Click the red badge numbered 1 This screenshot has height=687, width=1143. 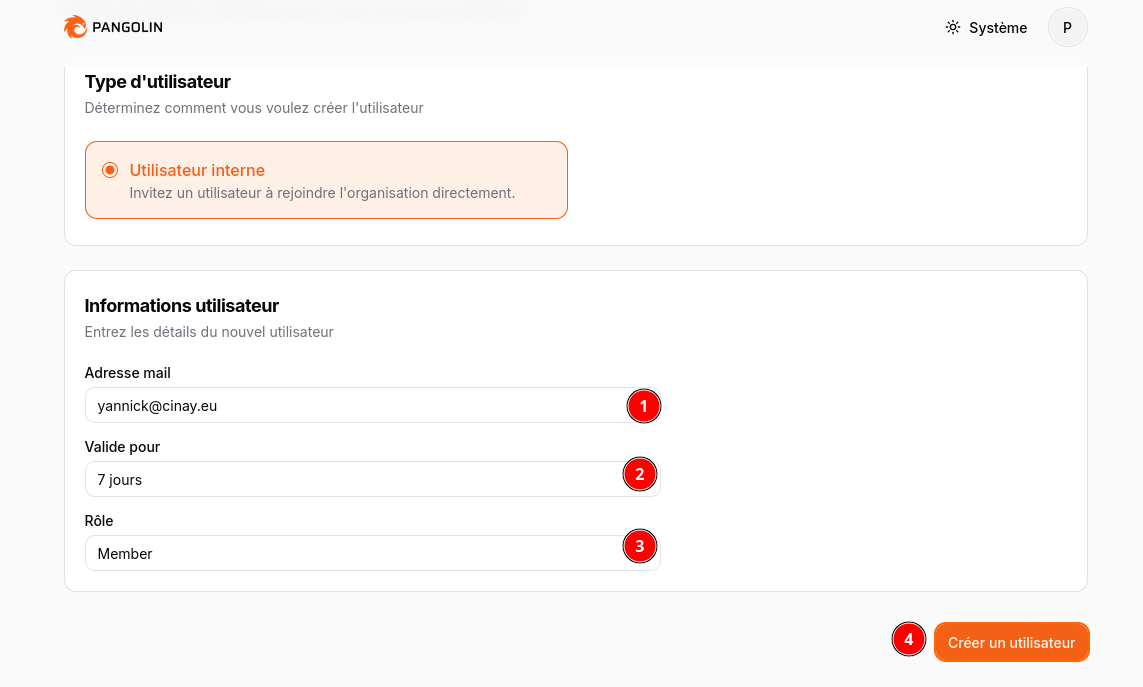(644, 406)
